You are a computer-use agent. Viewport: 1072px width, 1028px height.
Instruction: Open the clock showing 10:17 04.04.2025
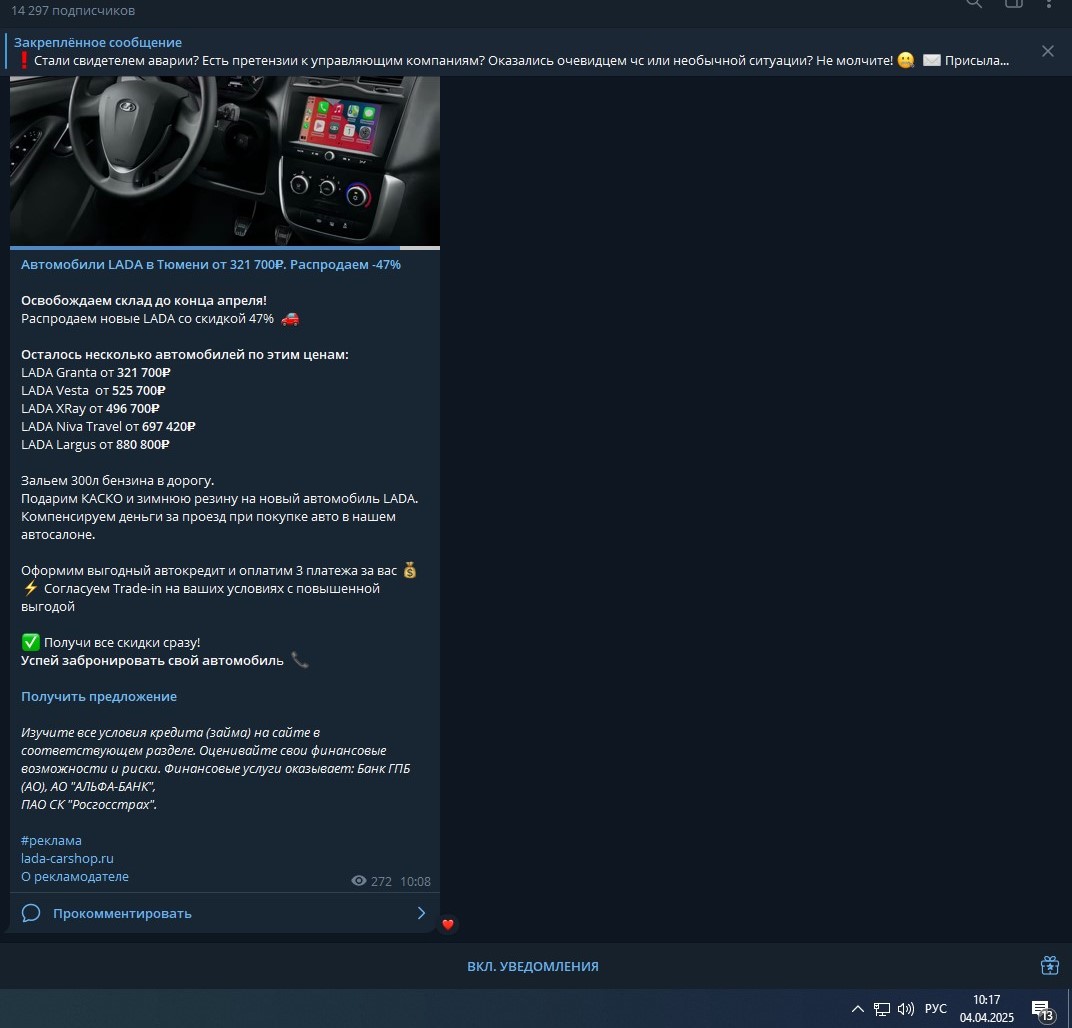click(987, 1009)
